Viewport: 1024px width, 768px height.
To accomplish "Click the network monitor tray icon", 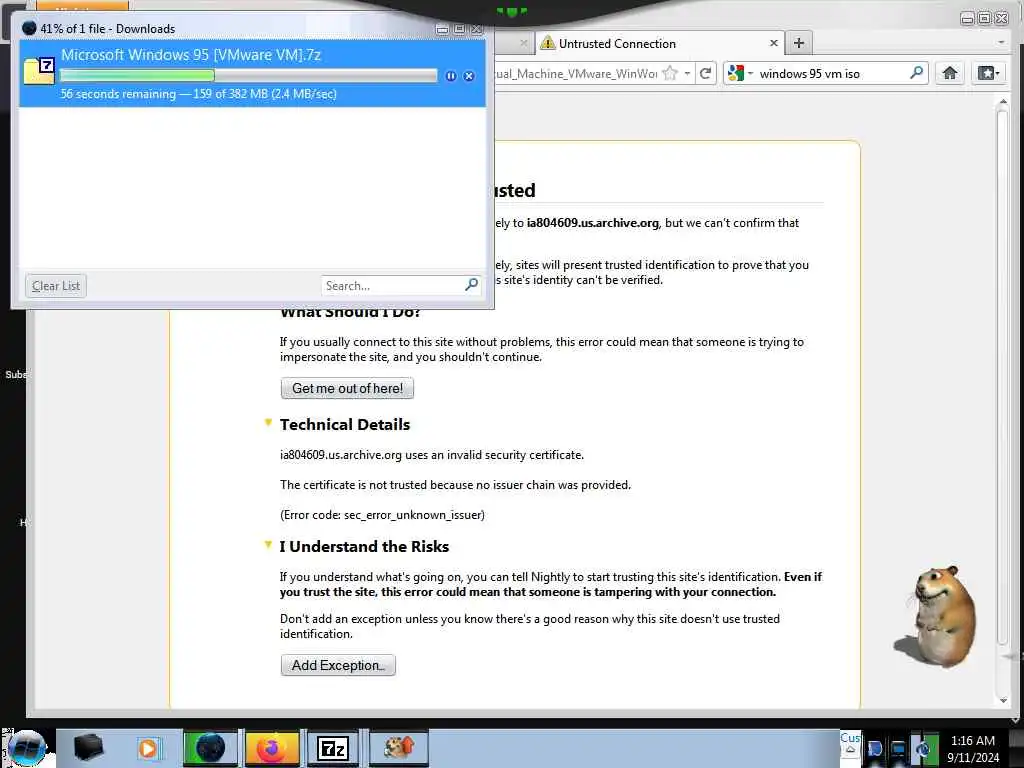I will 899,749.
